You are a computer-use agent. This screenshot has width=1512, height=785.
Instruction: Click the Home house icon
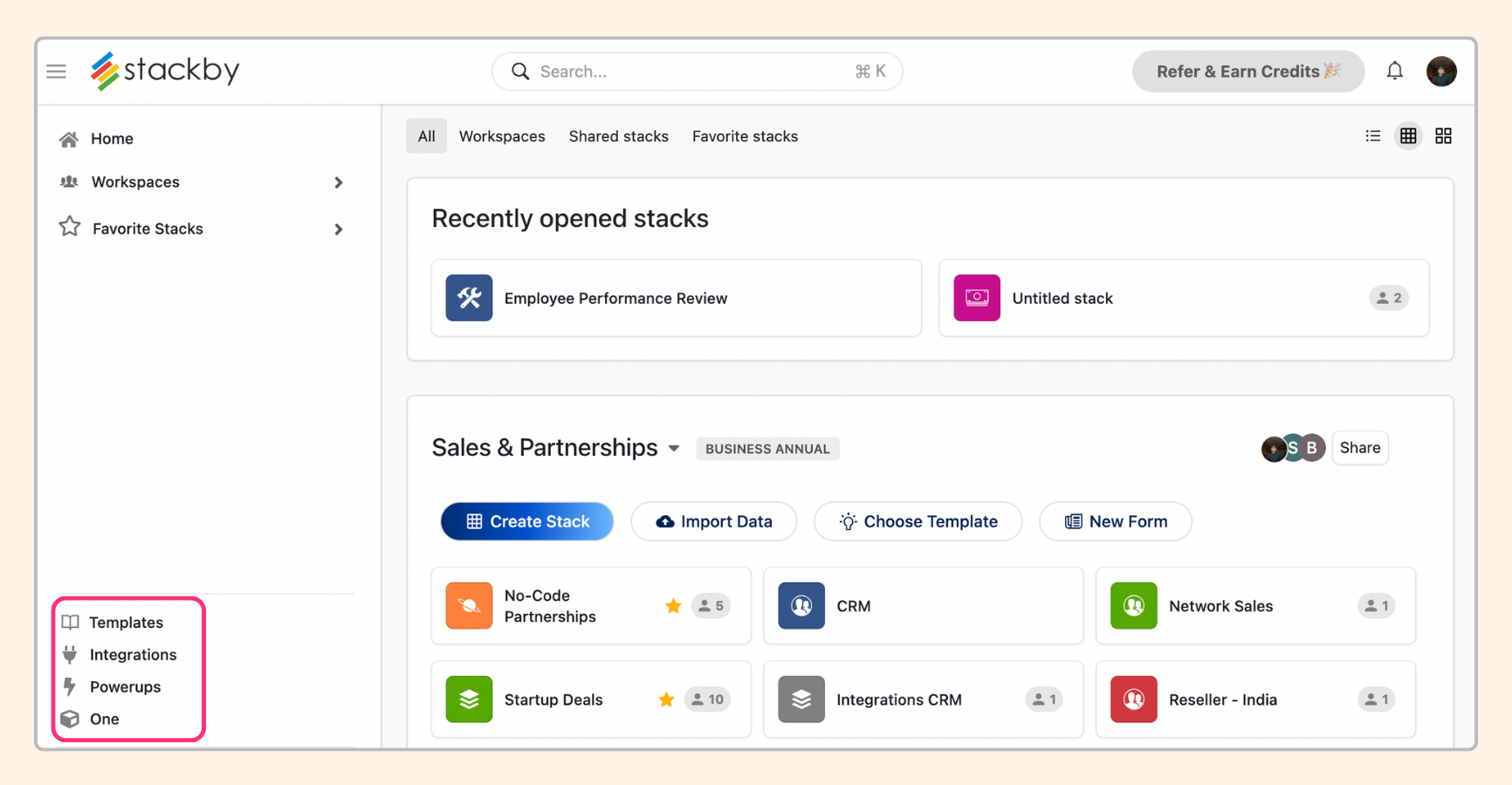(69, 139)
